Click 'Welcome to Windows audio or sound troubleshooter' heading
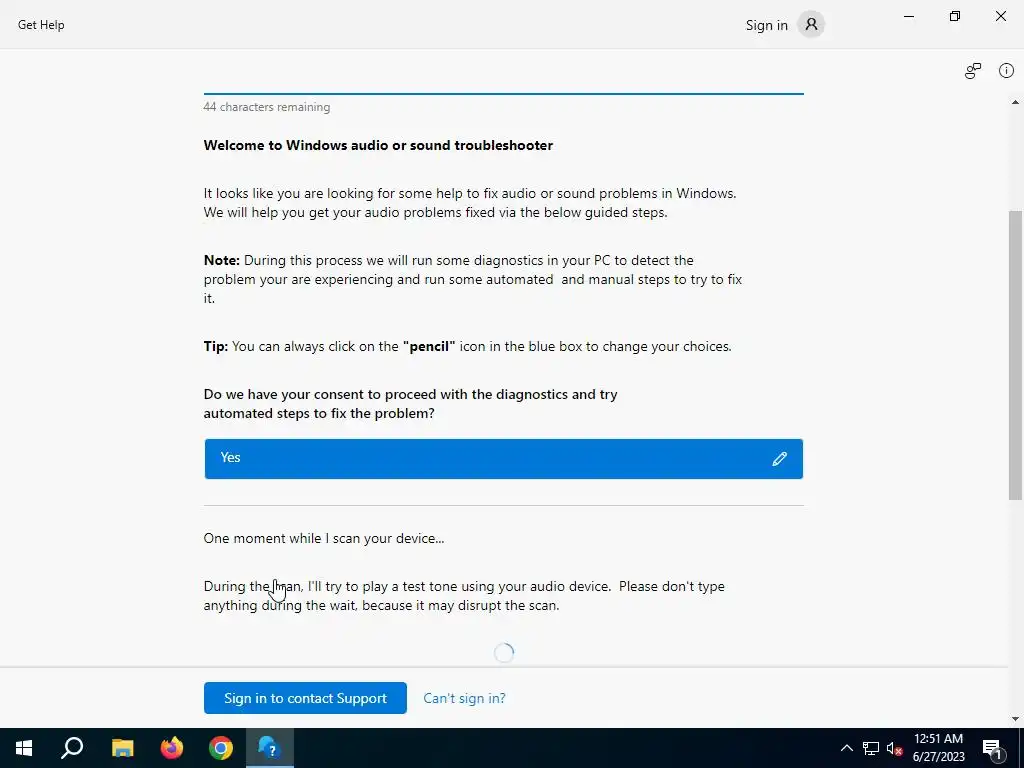 pyautogui.click(x=378, y=146)
